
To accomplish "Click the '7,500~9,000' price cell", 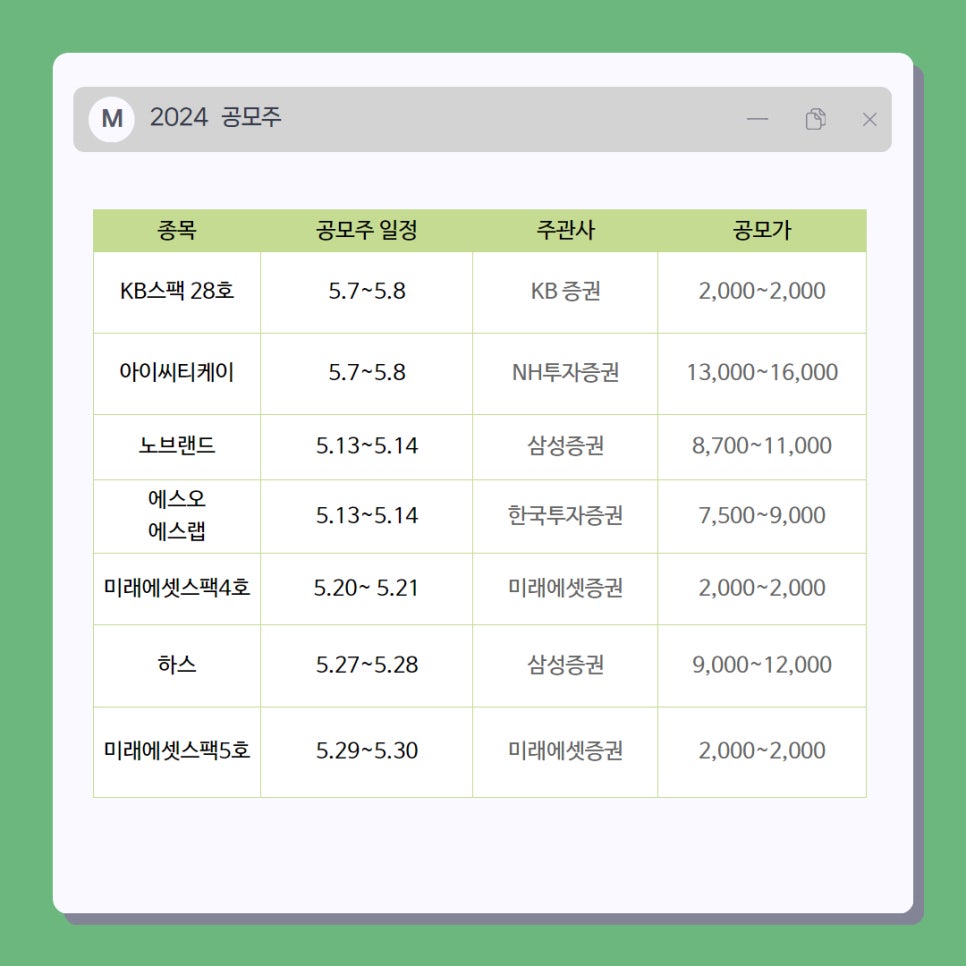I will (x=762, y=516).
